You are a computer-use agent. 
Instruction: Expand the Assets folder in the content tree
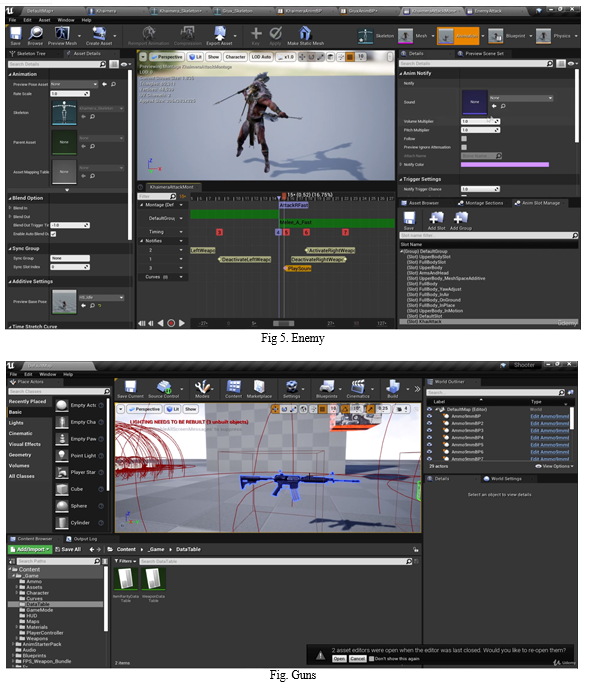point(17,587)
